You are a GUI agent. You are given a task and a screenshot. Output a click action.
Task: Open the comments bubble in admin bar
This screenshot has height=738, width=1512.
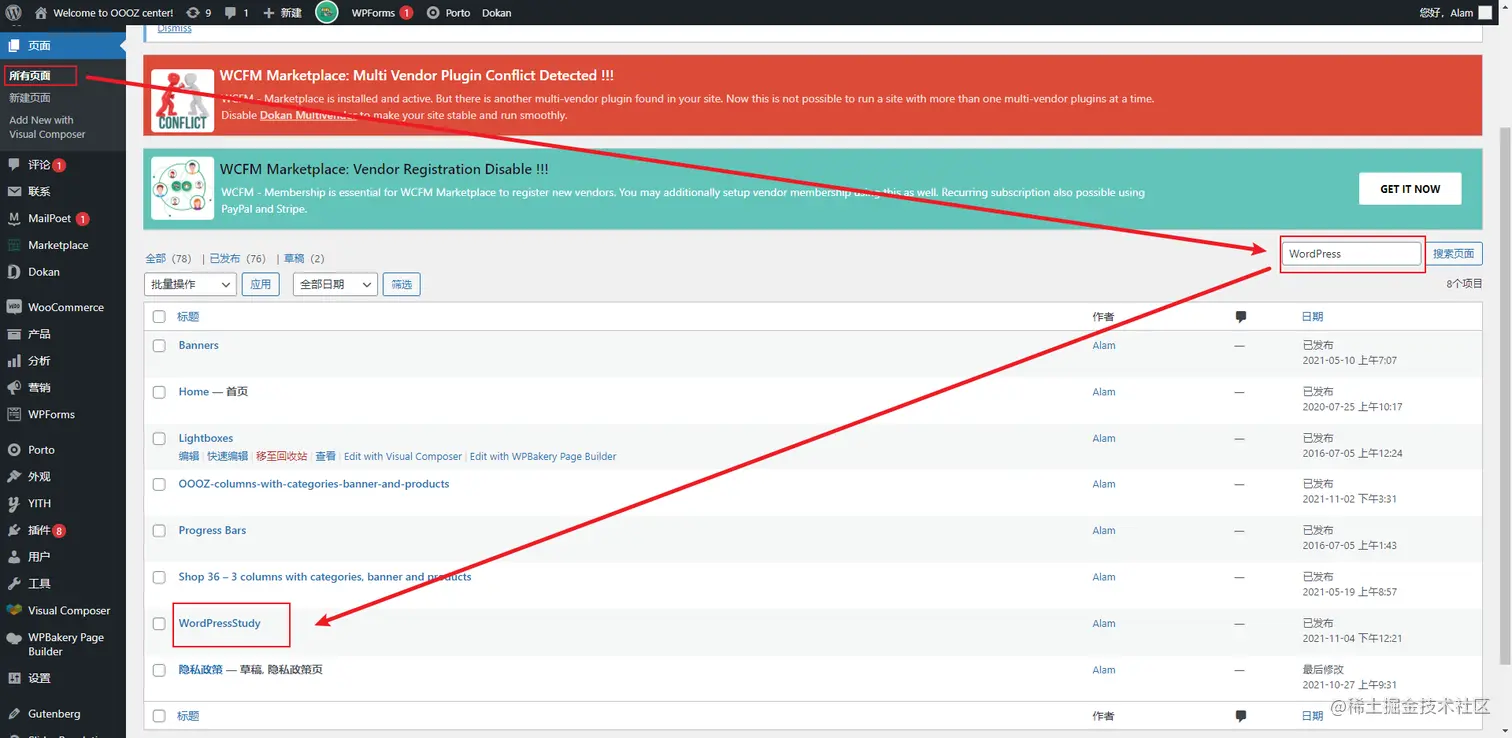[x=236, y=13]
